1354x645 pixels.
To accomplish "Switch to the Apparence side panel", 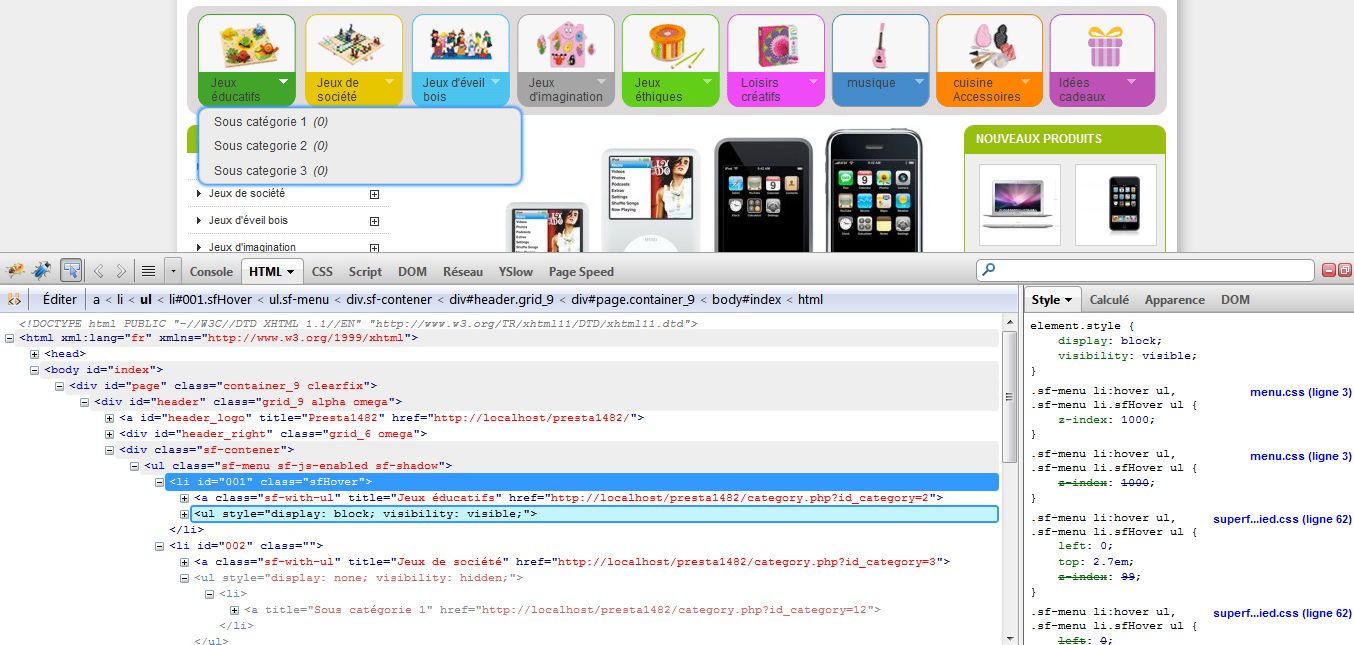I will click(1175, 299).
